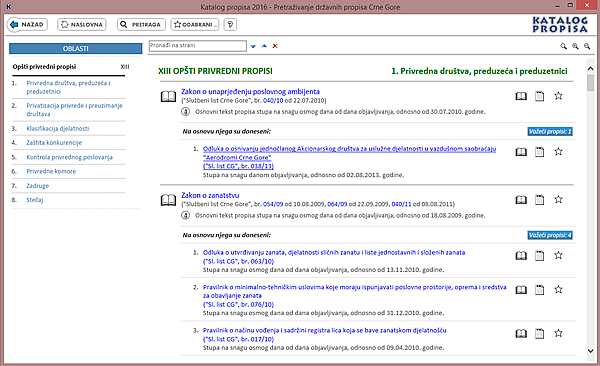Star 'Zakon o unaprjeđenju poslovnog ambijenta' as favorite
Image resolution: width=600 pixels, height=366 pixels.
point(558,96)
